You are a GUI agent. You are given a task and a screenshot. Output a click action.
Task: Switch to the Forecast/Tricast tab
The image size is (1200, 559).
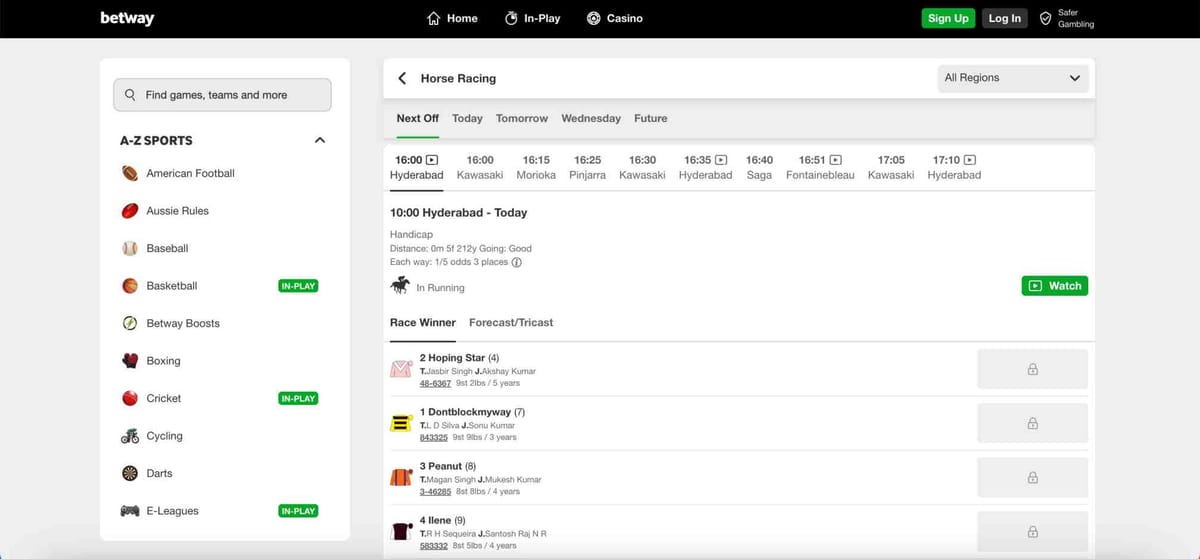[510, 323]
